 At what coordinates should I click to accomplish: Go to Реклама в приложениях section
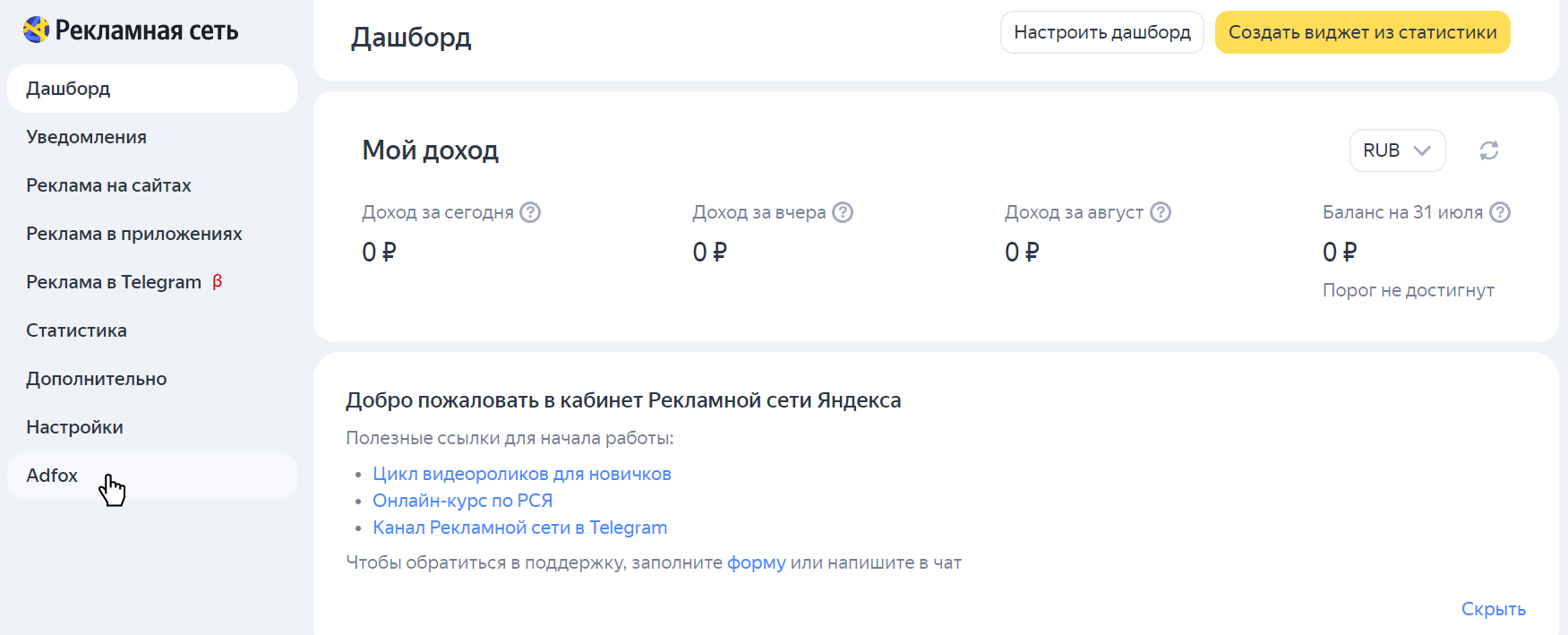pos(152,234)
